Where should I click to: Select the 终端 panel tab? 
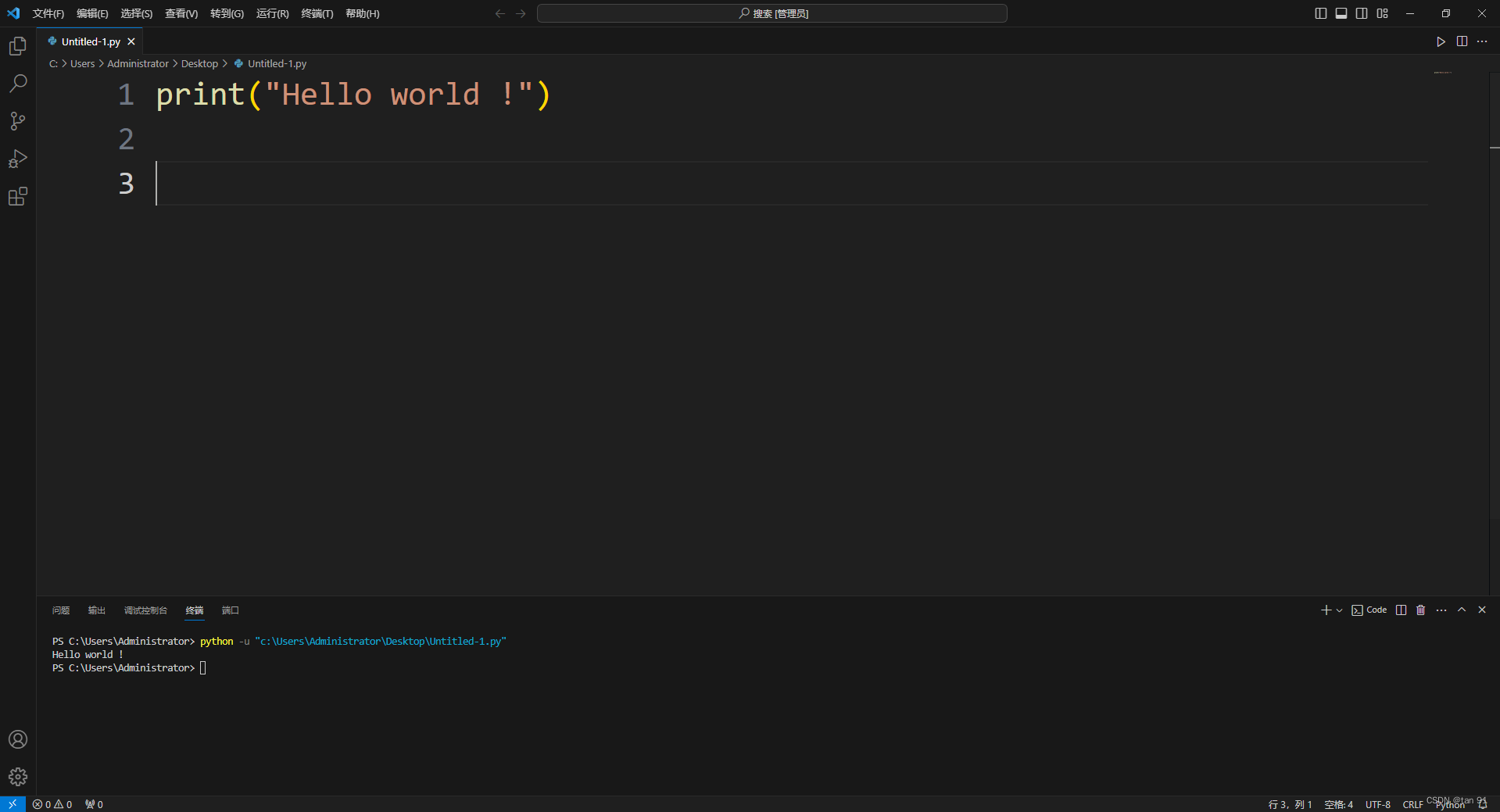coord(195,610)
